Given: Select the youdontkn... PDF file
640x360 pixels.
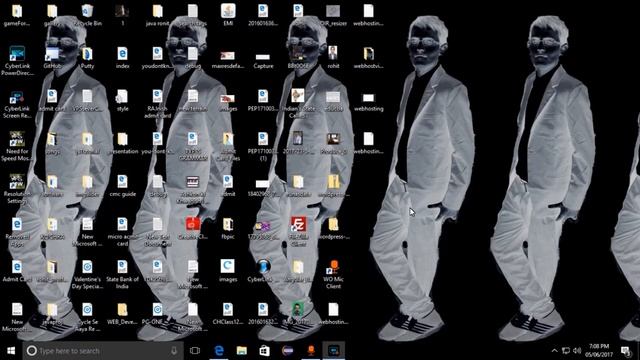Looking at the screenshot, I should 158,57.
